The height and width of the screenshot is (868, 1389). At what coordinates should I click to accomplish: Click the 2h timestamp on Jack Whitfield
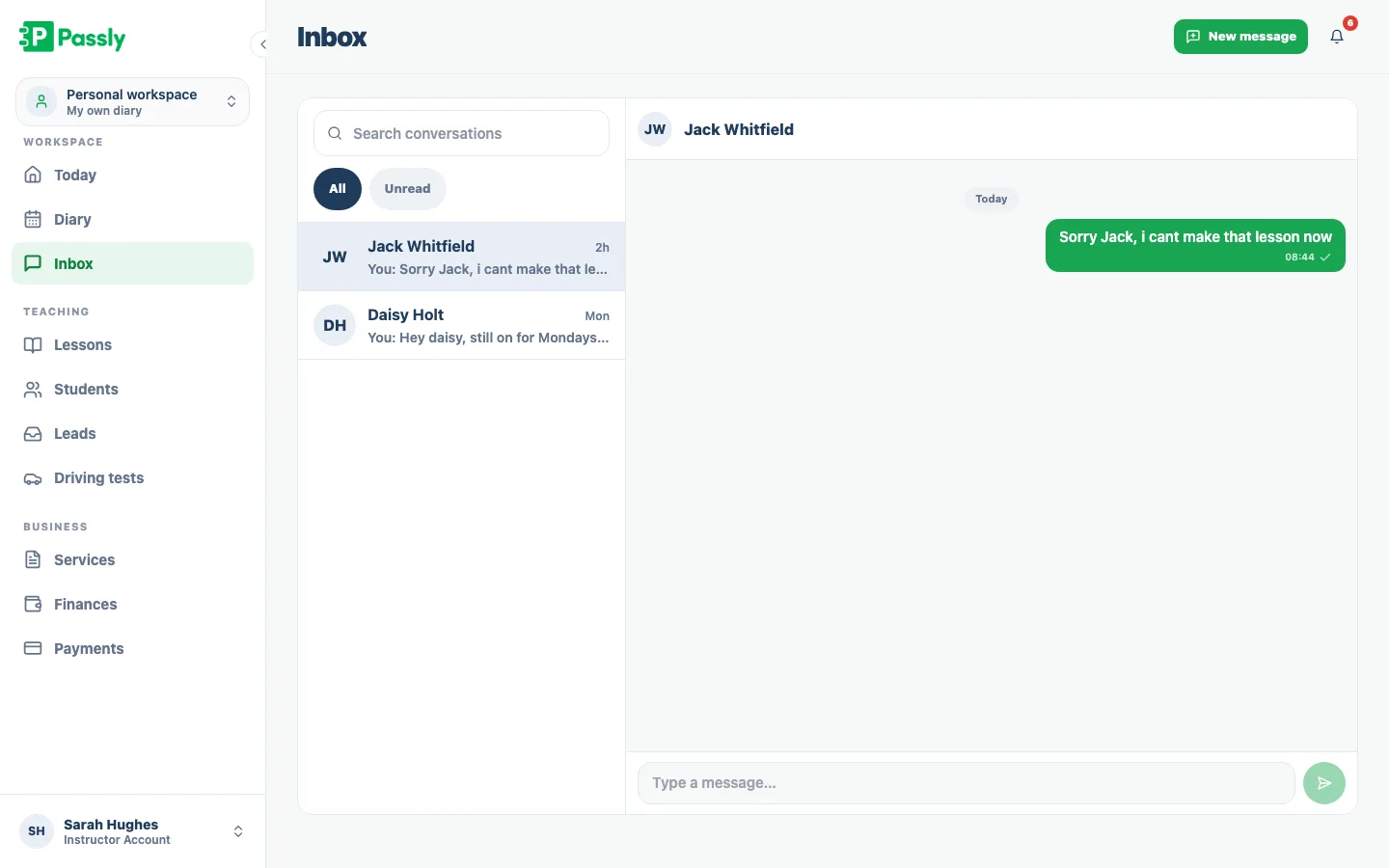(x=602, y=248)
